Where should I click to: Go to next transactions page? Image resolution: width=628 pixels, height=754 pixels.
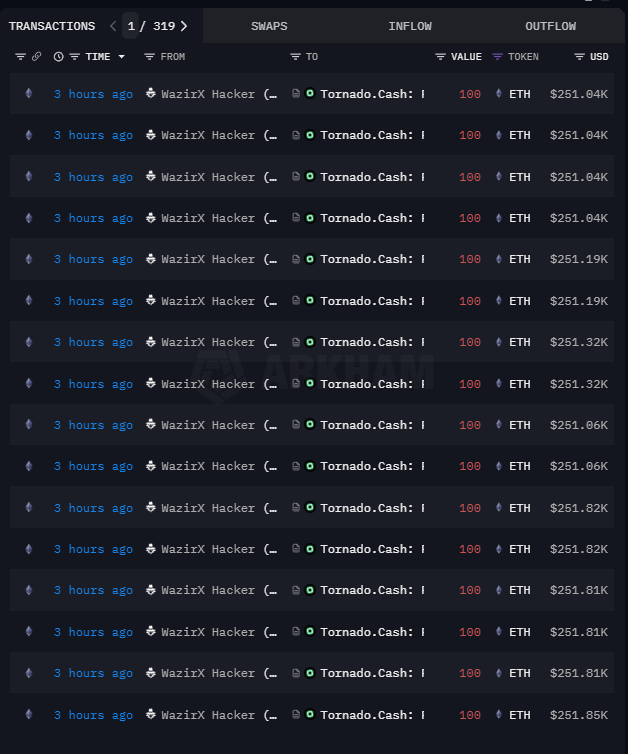[x=184, y=26]
